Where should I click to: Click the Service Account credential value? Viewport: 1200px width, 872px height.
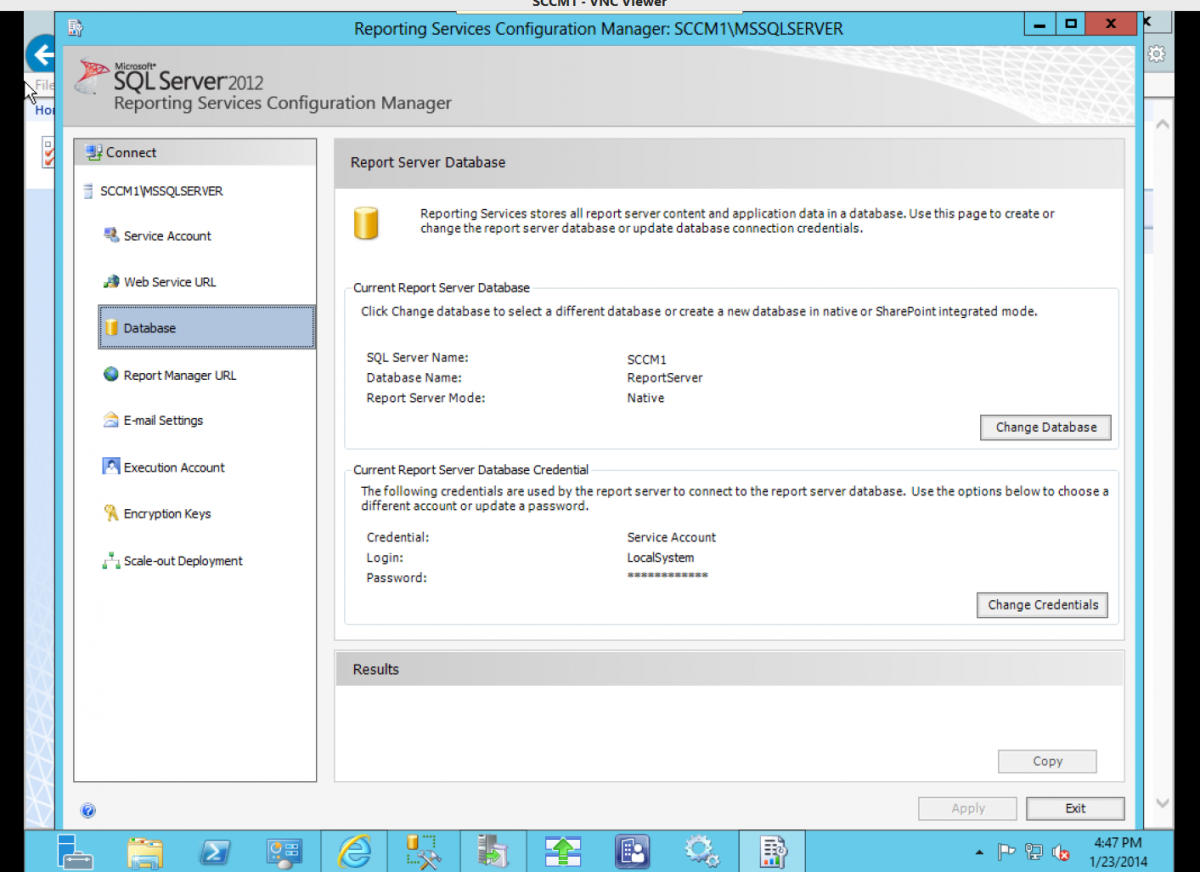coord(672,537)
